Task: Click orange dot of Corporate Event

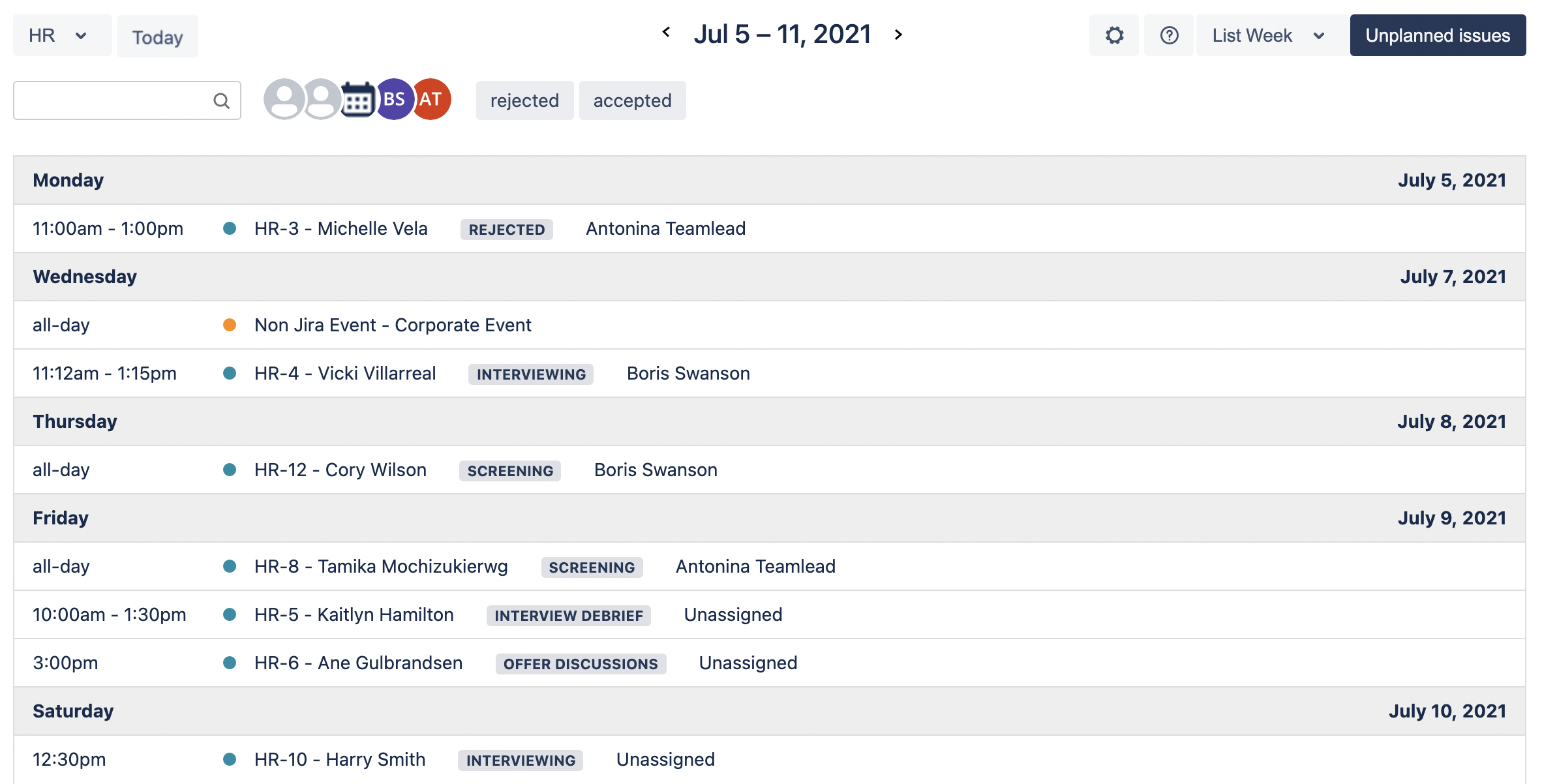Action: pyautogui.click(x=230, y=325)
